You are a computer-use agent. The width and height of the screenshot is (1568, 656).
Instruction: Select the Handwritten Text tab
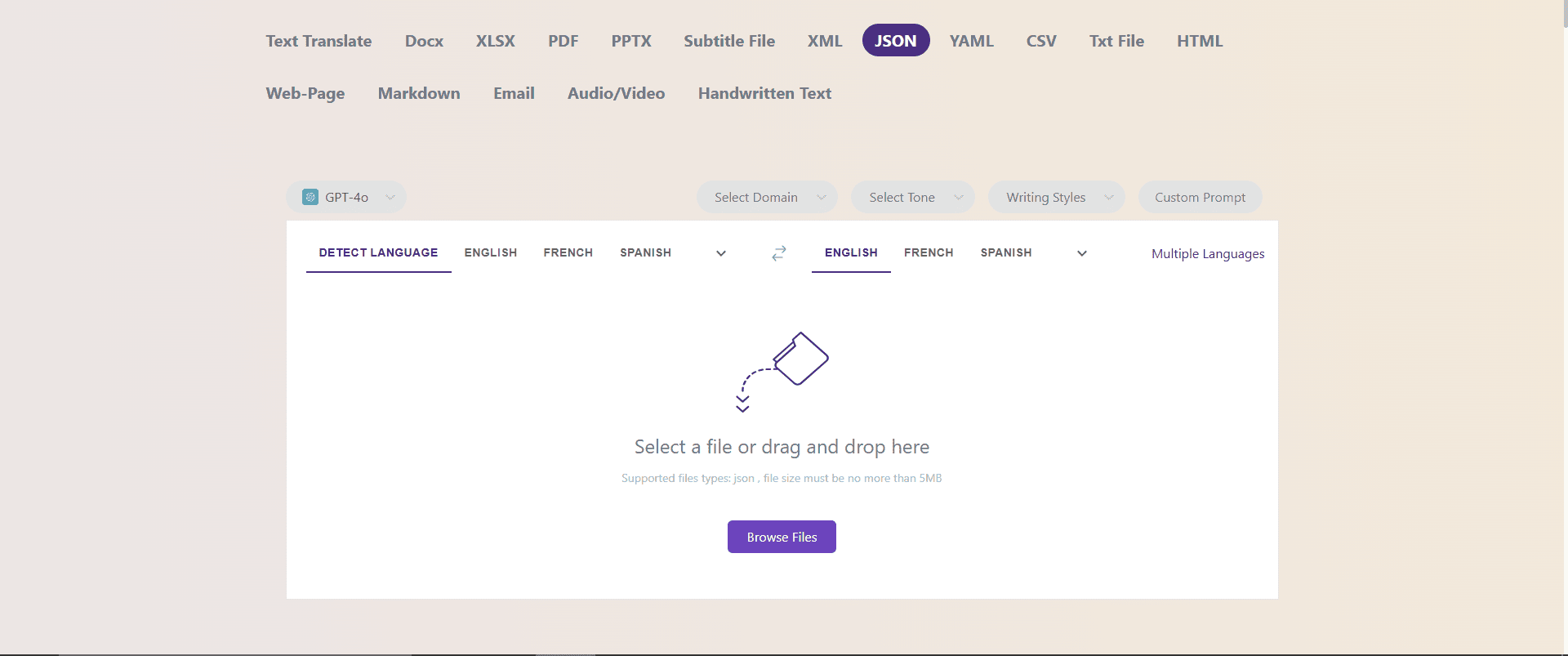tap(764, 93)
